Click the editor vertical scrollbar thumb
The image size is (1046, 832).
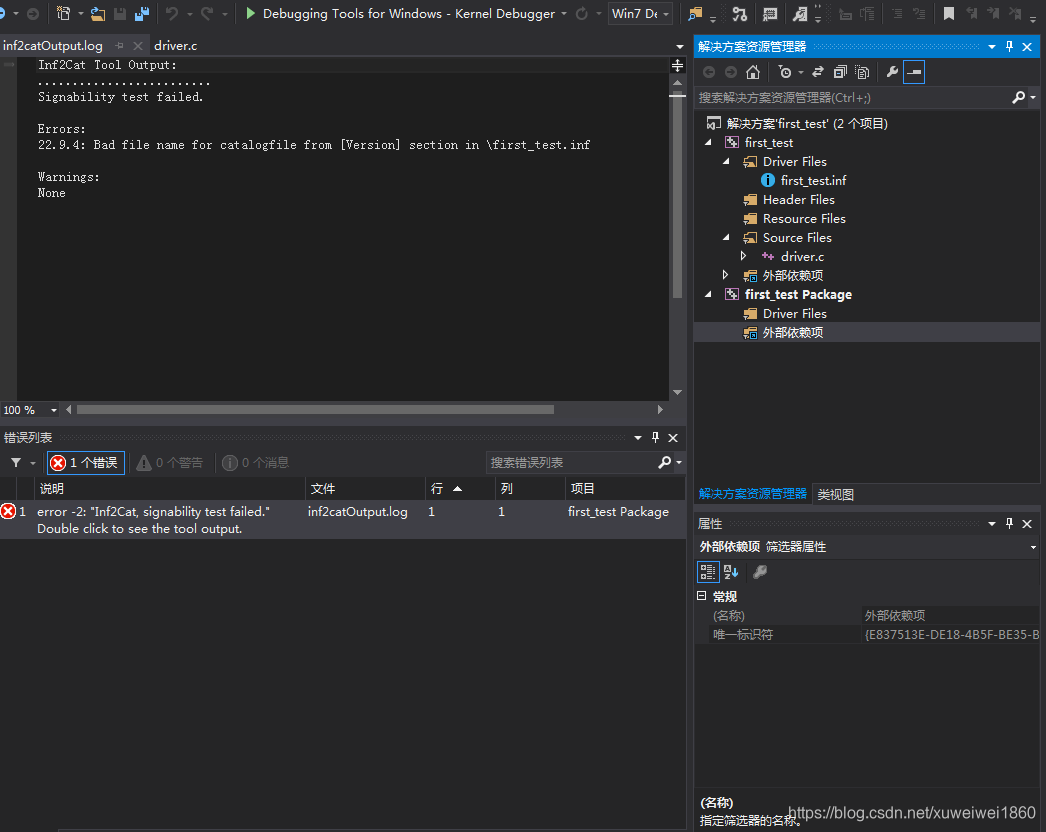[677, 195]
